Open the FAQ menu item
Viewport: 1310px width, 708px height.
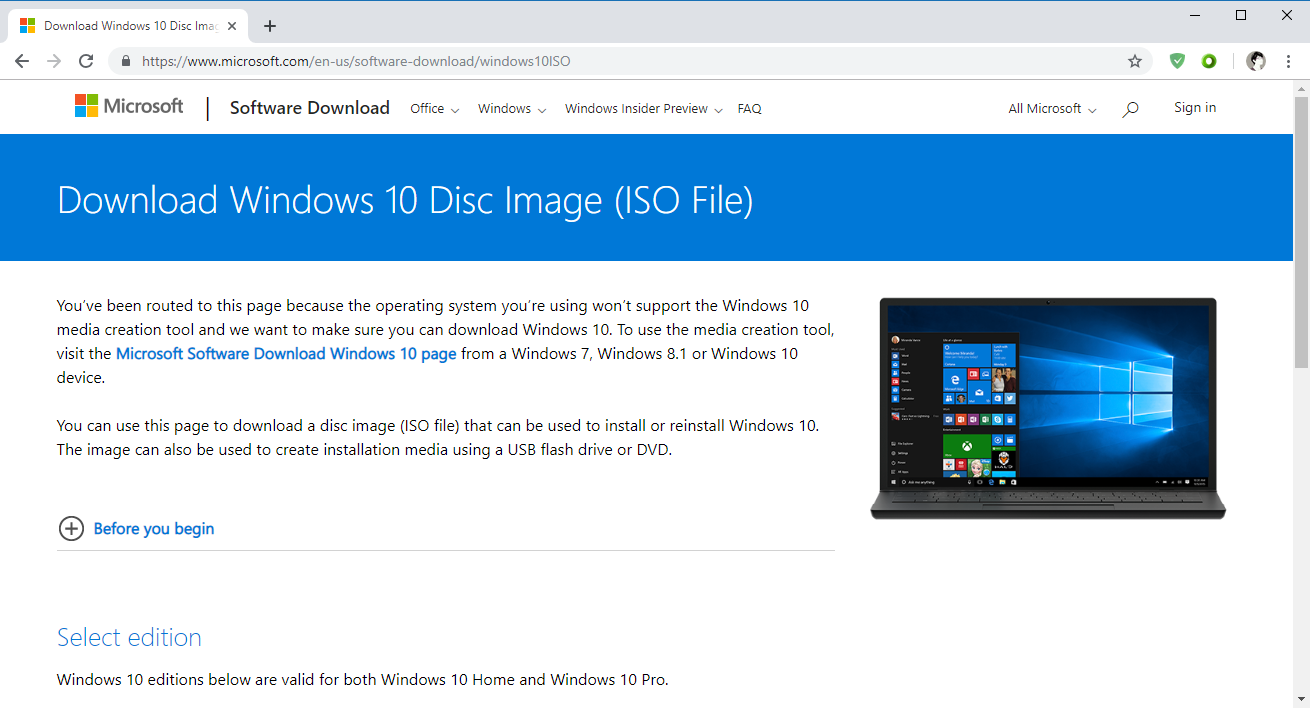pos(749,109)
